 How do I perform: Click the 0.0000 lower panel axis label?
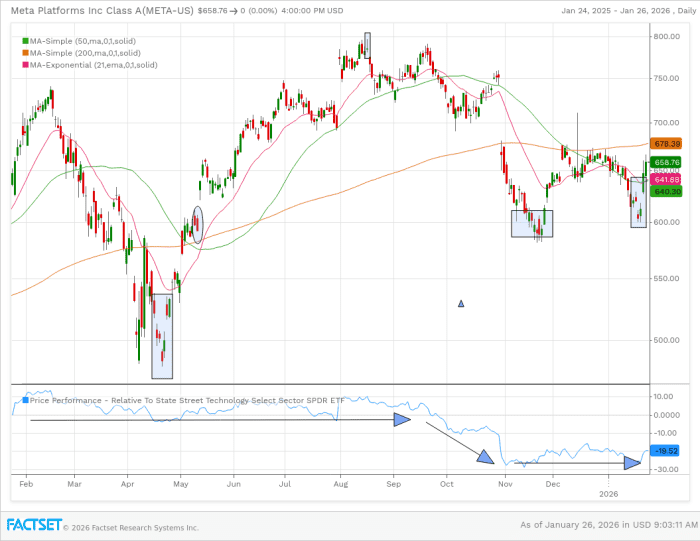tap(667, 415)
